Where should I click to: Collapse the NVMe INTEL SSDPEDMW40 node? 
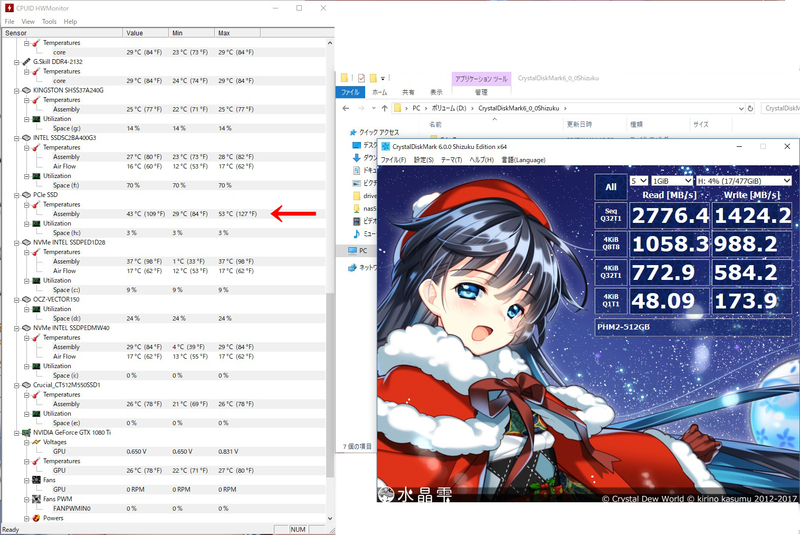click(17, 328)
